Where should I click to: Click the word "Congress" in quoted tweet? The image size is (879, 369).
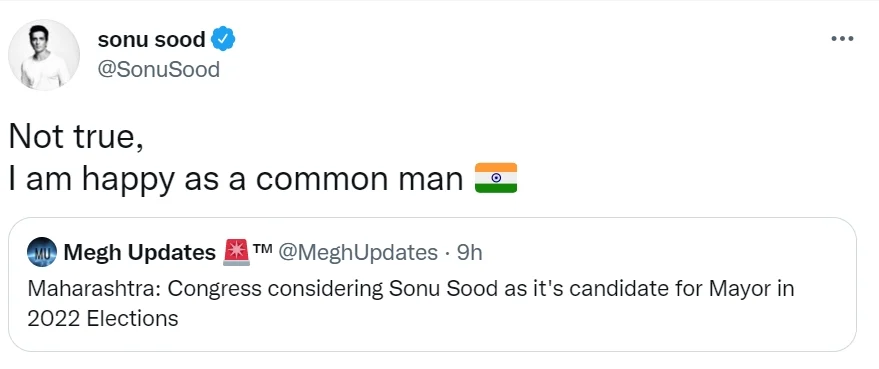tap(215, 290)
